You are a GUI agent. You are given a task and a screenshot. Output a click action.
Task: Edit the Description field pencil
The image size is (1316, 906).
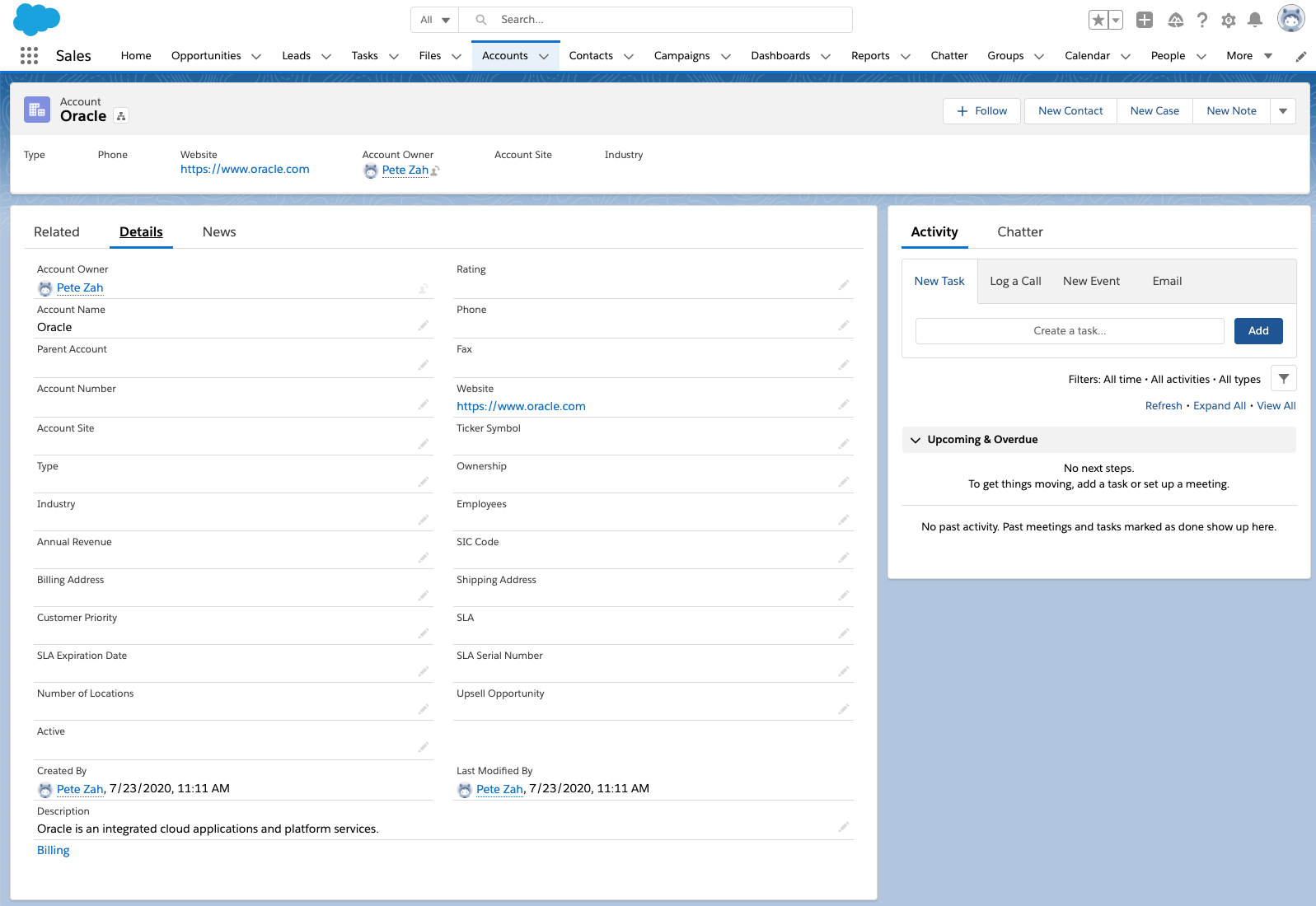pos(843,827)
